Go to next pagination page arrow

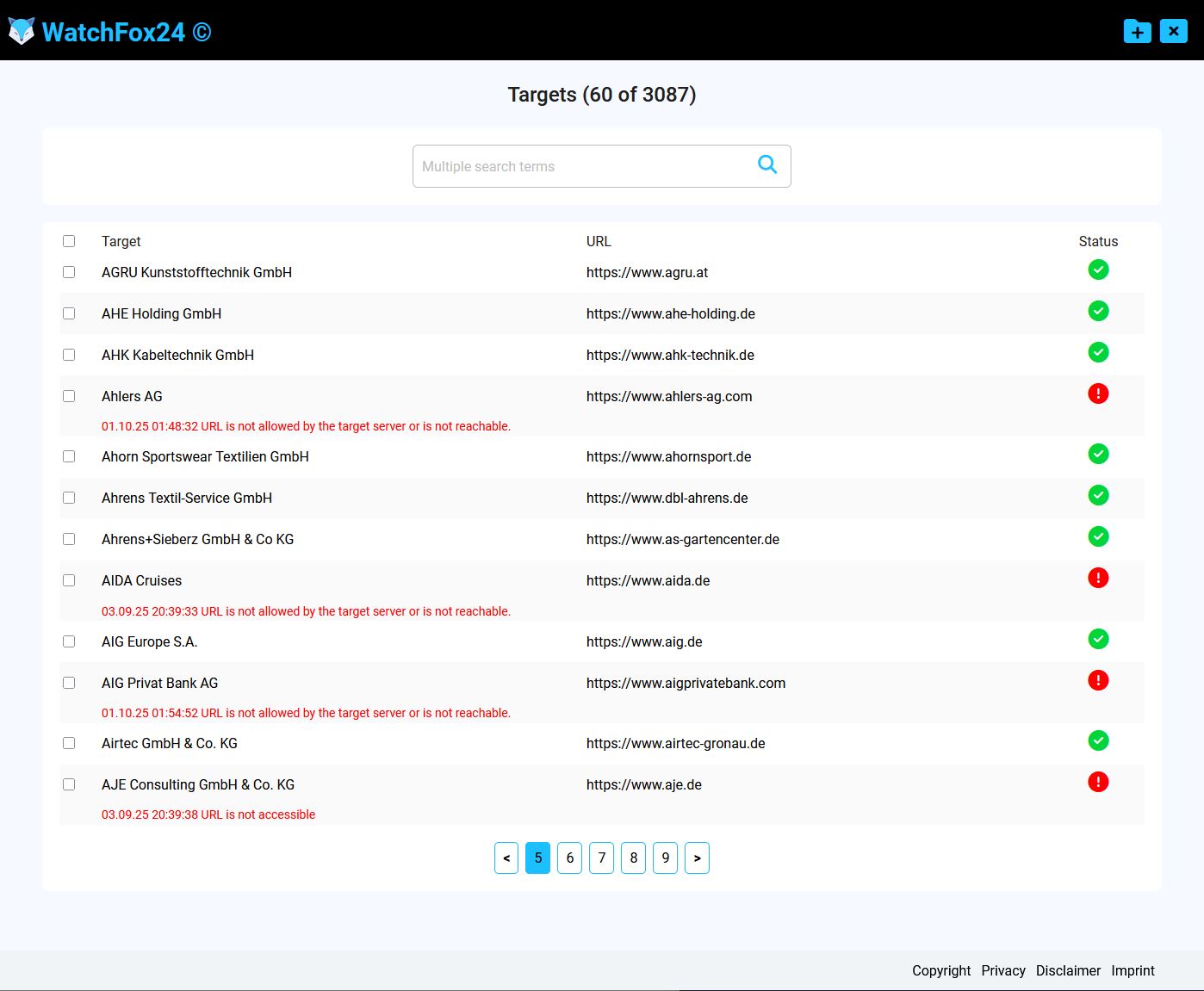[x=697, y=858]
